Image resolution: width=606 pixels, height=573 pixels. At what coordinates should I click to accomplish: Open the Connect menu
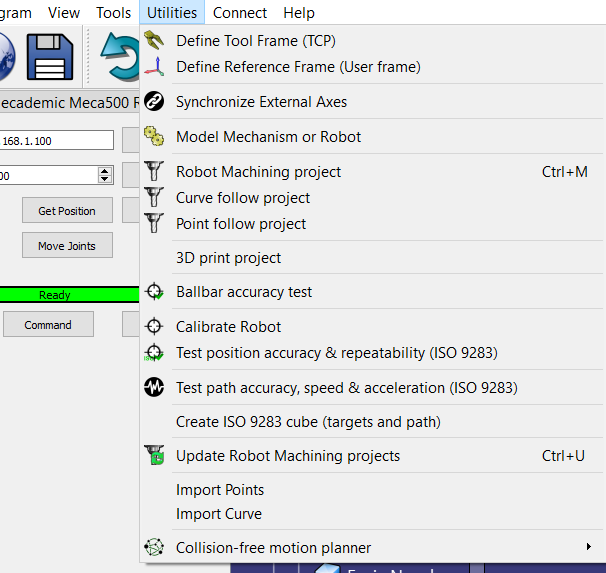pyautogui.click(x=240, y=13)
